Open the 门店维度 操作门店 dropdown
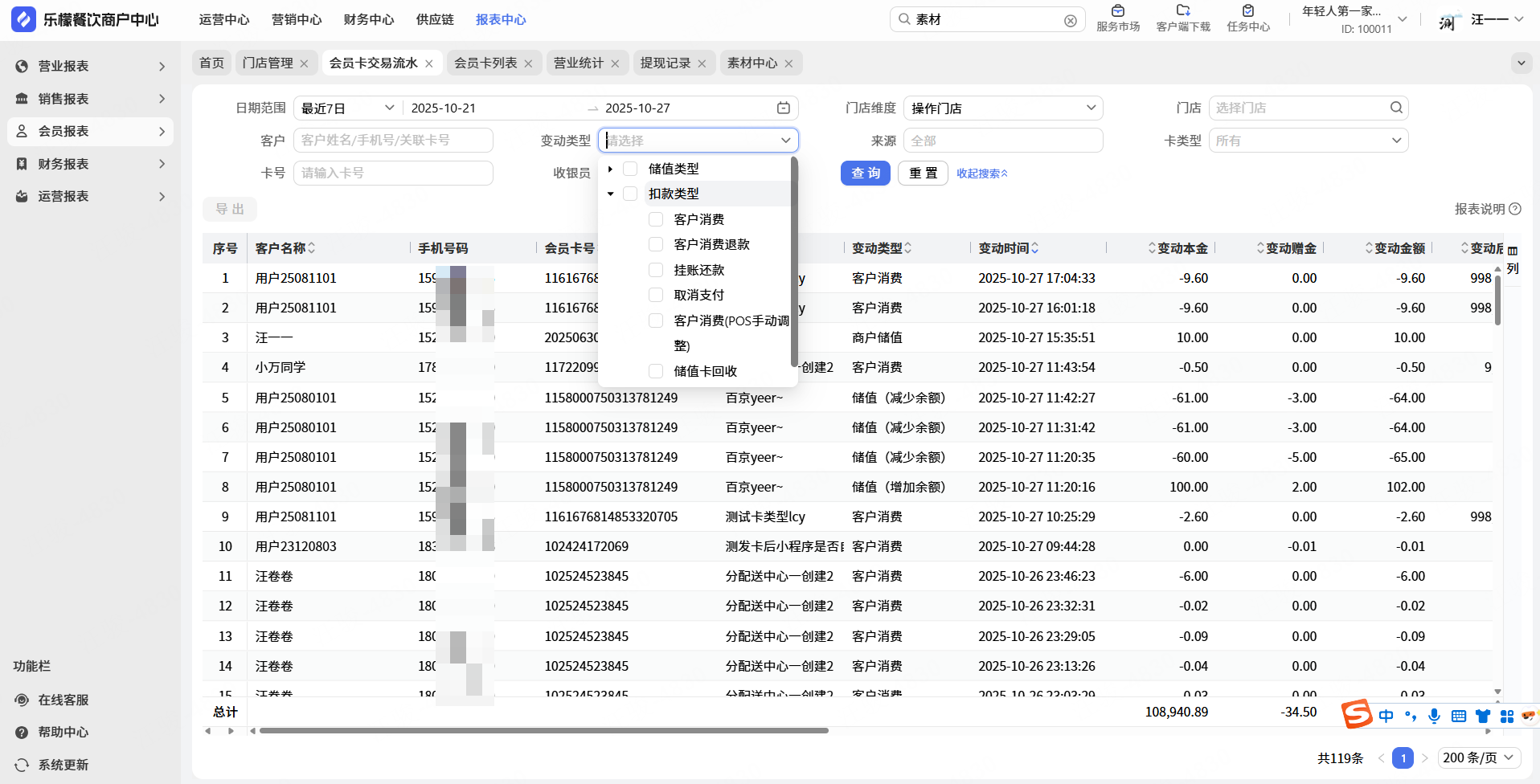The width and height of the screenshot is (1540, 784). pos(1002,108)
